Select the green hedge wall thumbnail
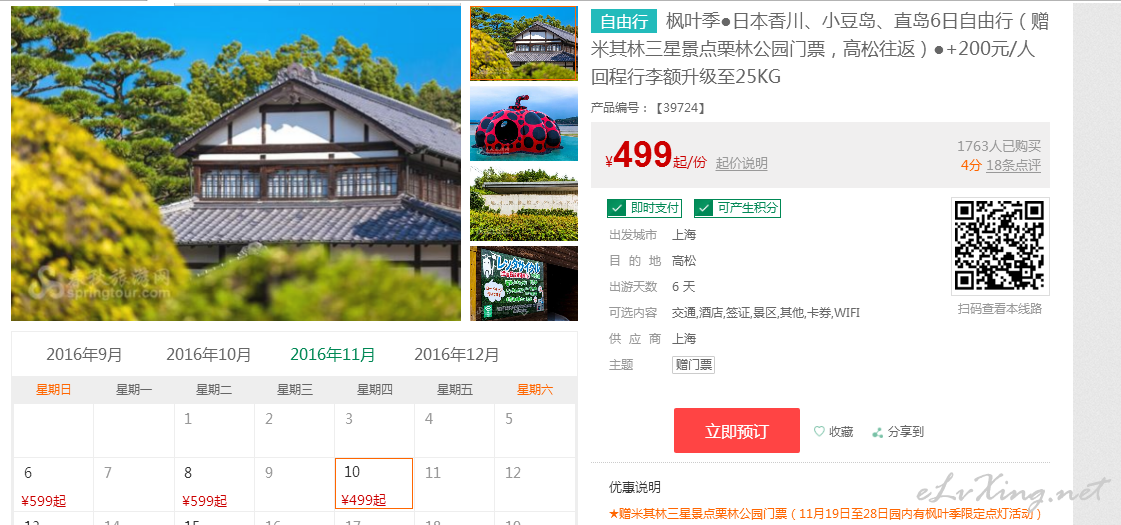This screenshot has width=1121, height=525. [x=523, y=204]
